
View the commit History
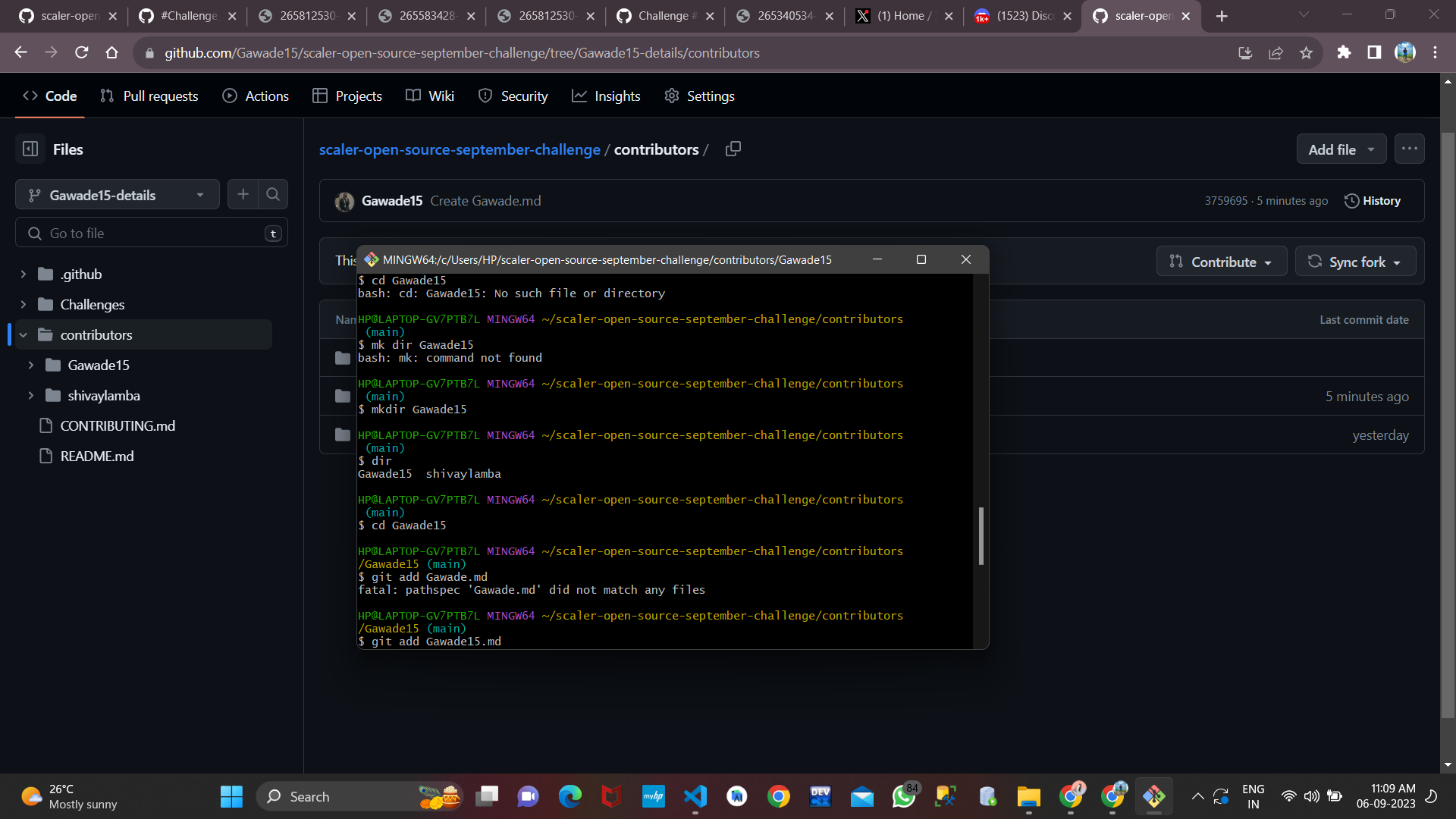(x=1373, y=200)
